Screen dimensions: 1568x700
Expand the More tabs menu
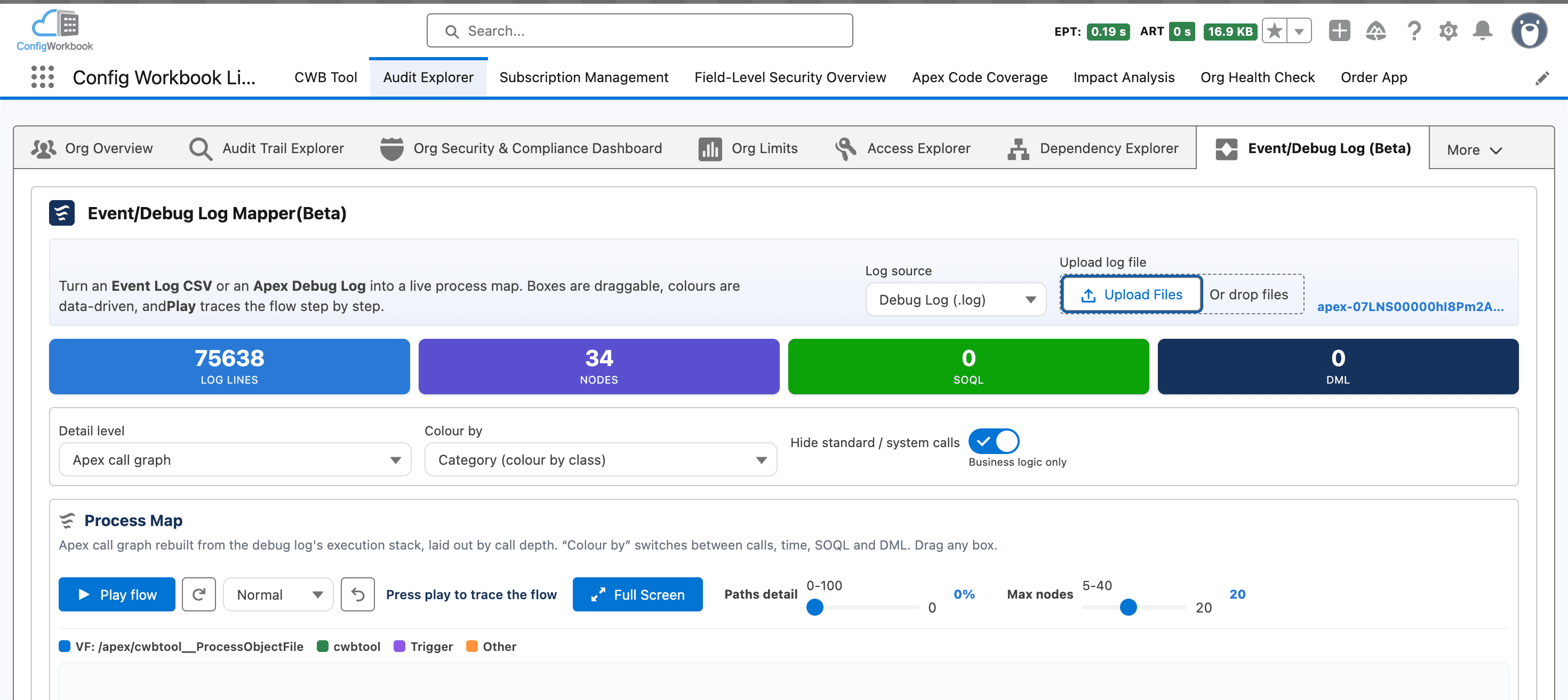coord(1474,150)
